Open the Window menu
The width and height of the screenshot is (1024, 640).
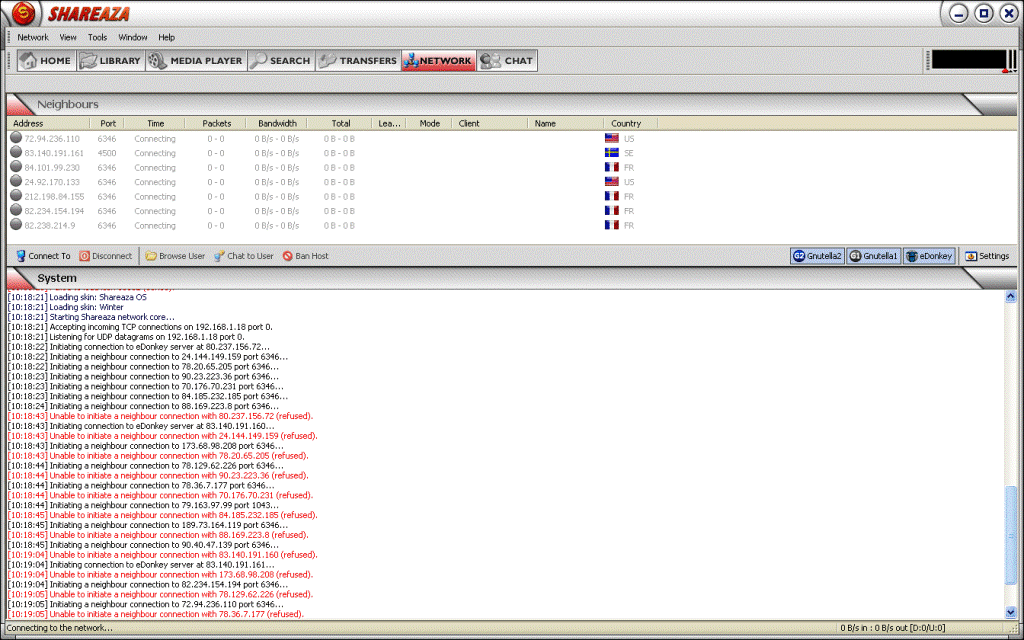(132, 37)
